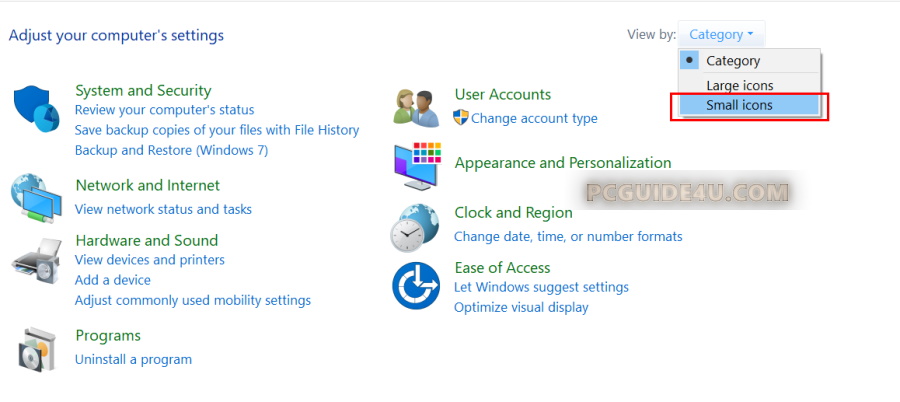Click Optimize visual display link

pyautogui.click(x=521, y=307)
